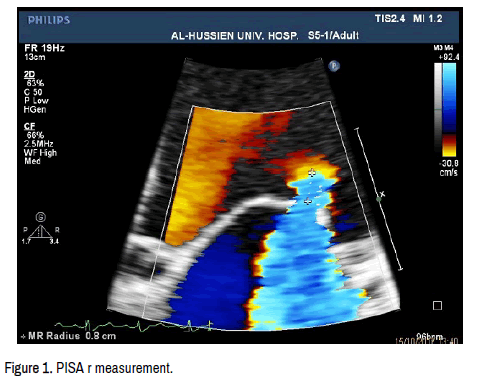
Task: Select the 2D settings label
Action: click(x=29, y=74)
